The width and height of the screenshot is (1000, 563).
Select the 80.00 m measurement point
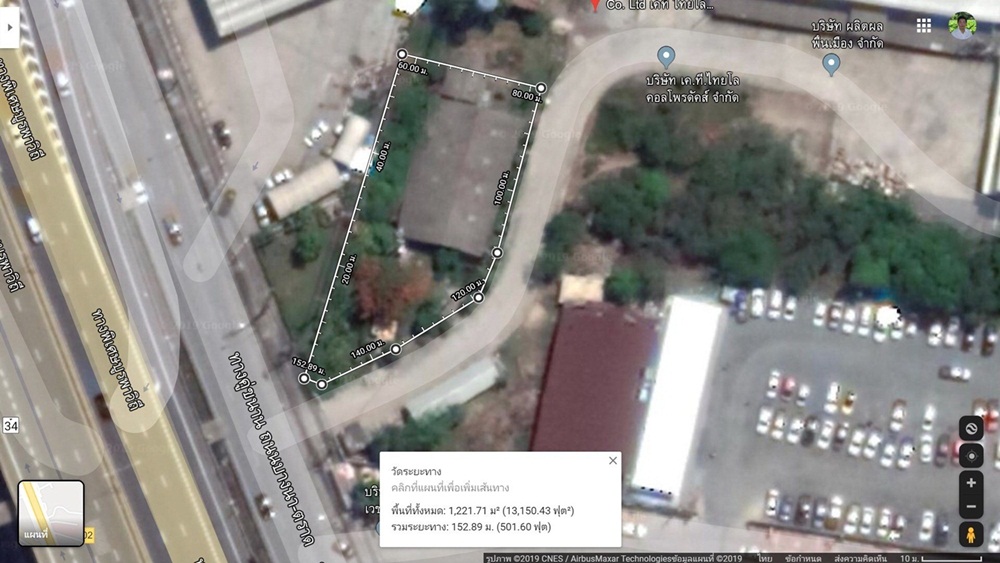[541, 87]
